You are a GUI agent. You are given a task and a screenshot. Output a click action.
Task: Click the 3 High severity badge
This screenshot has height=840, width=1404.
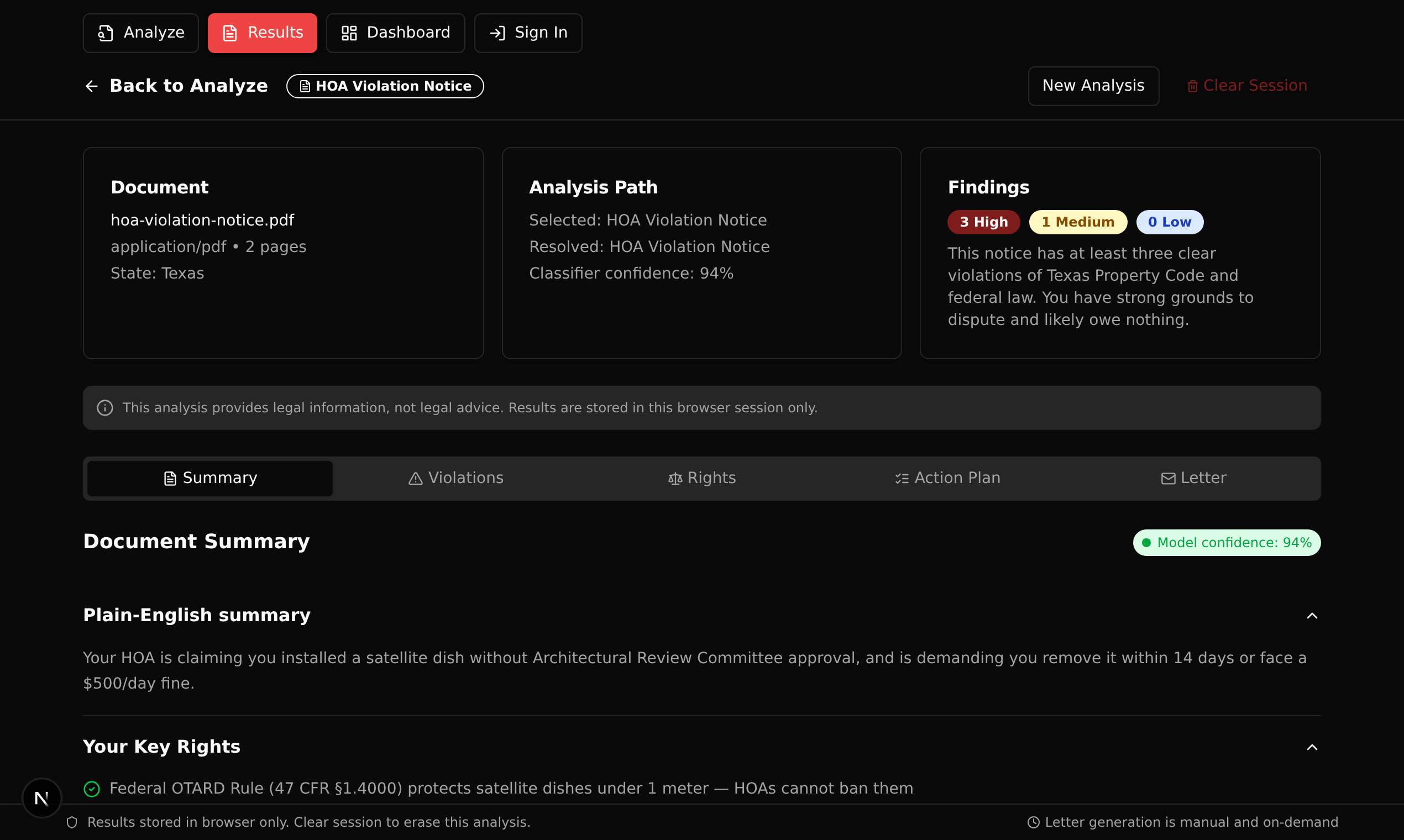pyautogui.click(x=983, y=222)
